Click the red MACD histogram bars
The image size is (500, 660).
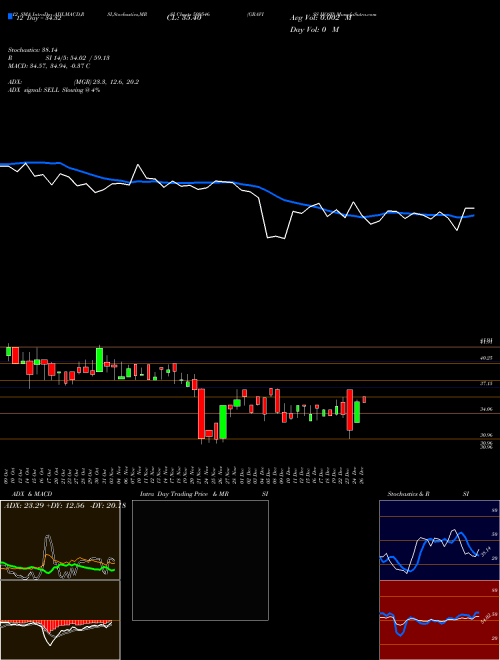[53, 625]
